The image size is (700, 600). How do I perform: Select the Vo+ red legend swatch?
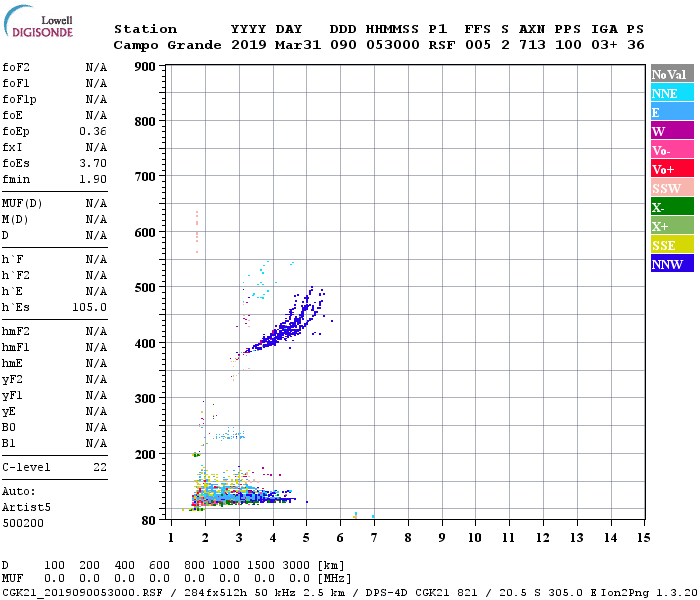672,169
